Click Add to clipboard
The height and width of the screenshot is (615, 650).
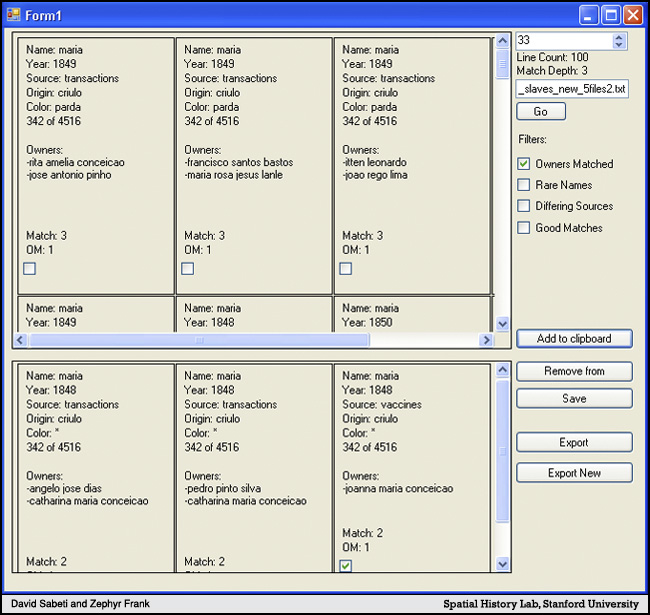click(x=574, y=339)
